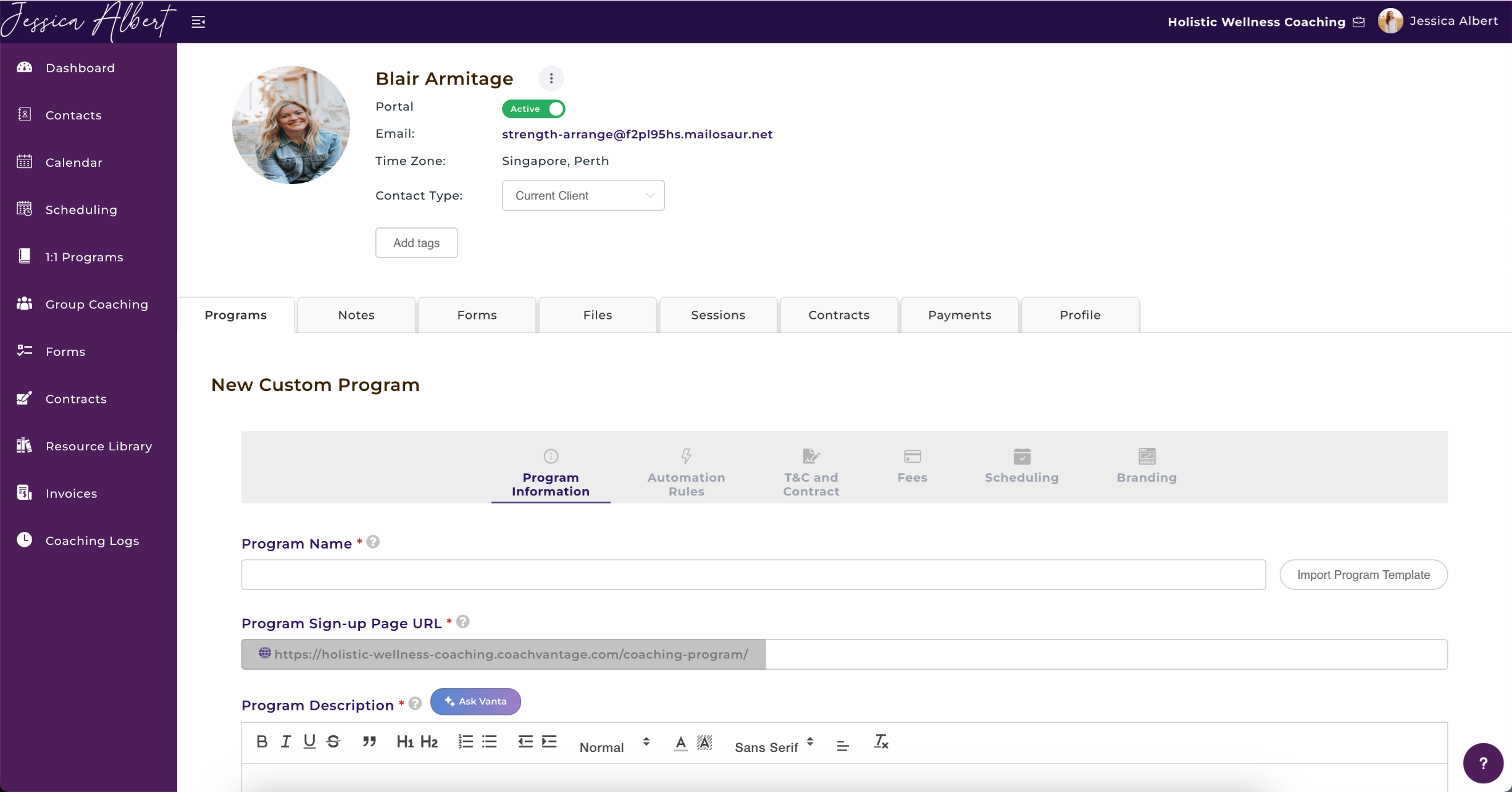Click the sidebar collapse hamburger icon
The image size is (1512, 792).
(x=198, y=22)
